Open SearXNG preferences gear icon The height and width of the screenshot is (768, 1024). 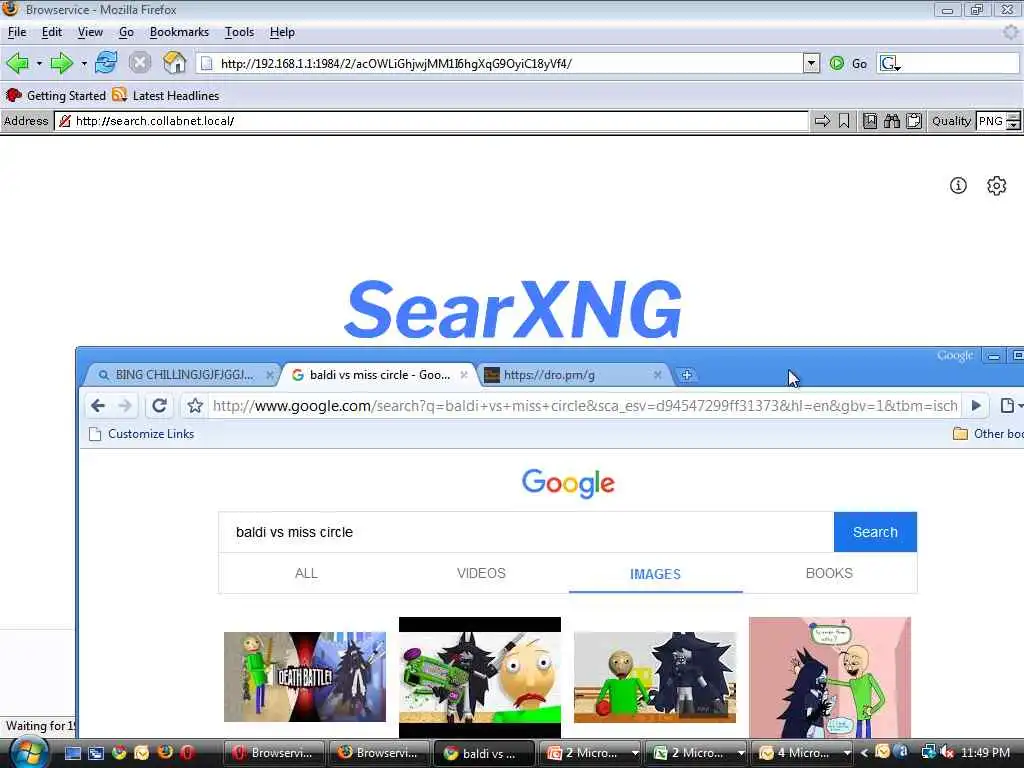coord(996,185)
